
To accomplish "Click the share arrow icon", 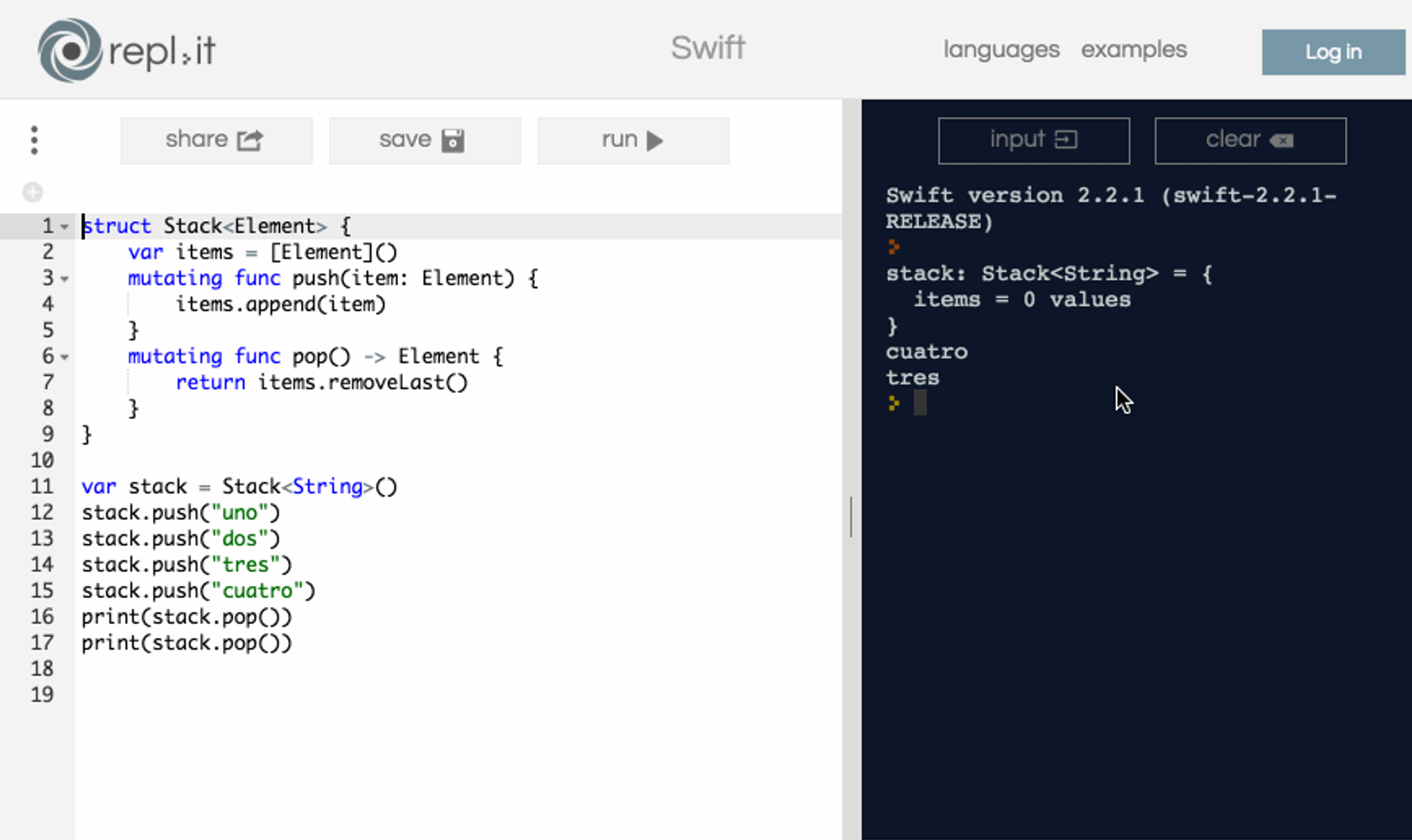I will click(250, 140).
